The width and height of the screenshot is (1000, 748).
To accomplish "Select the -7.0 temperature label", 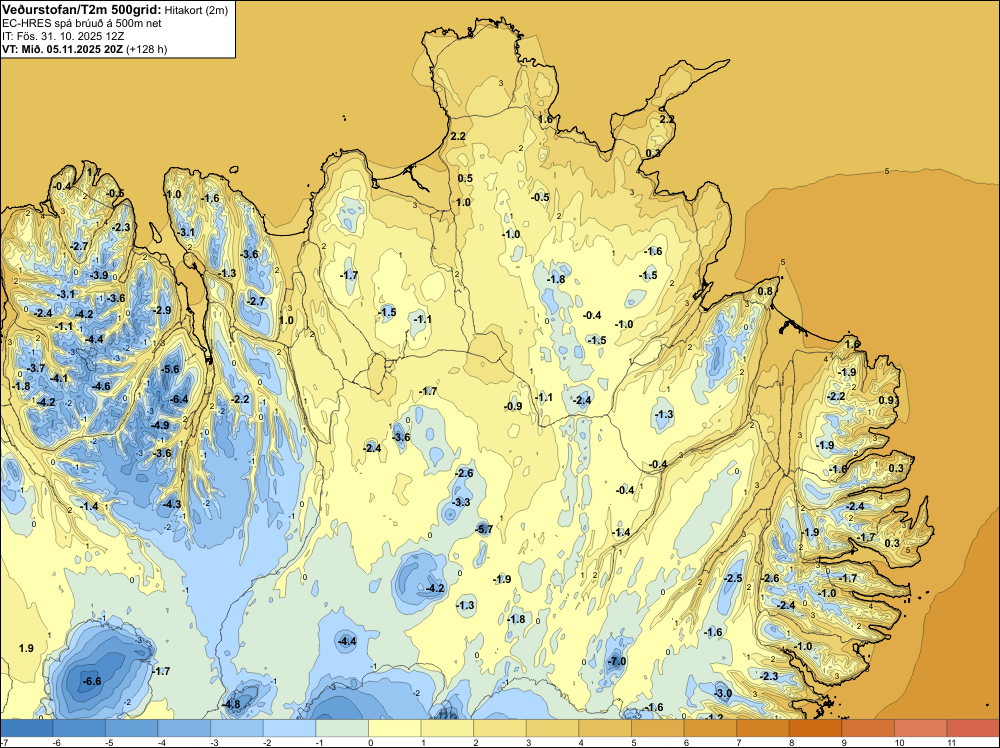I will (617, 661).
